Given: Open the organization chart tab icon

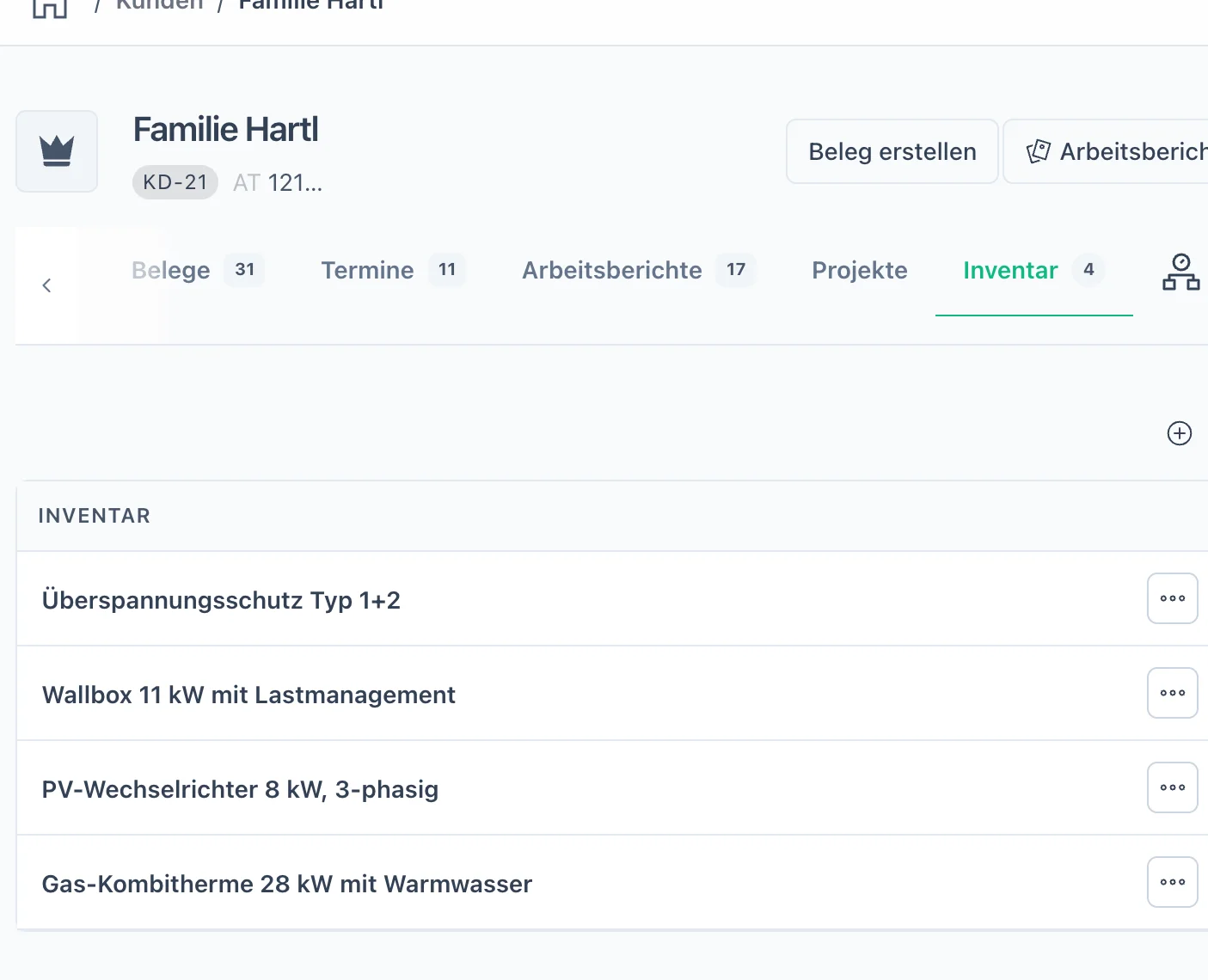Looking at the screenshot, I should (1180, 272).
